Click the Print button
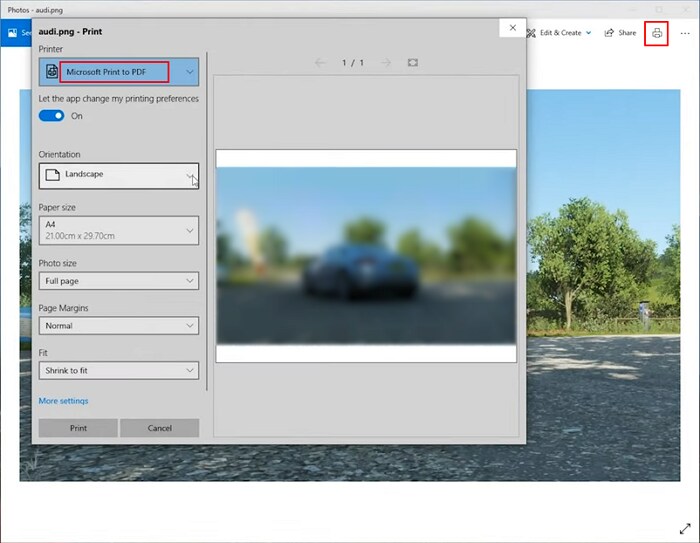Screen dimensions: 700x543 coord(78,428)
